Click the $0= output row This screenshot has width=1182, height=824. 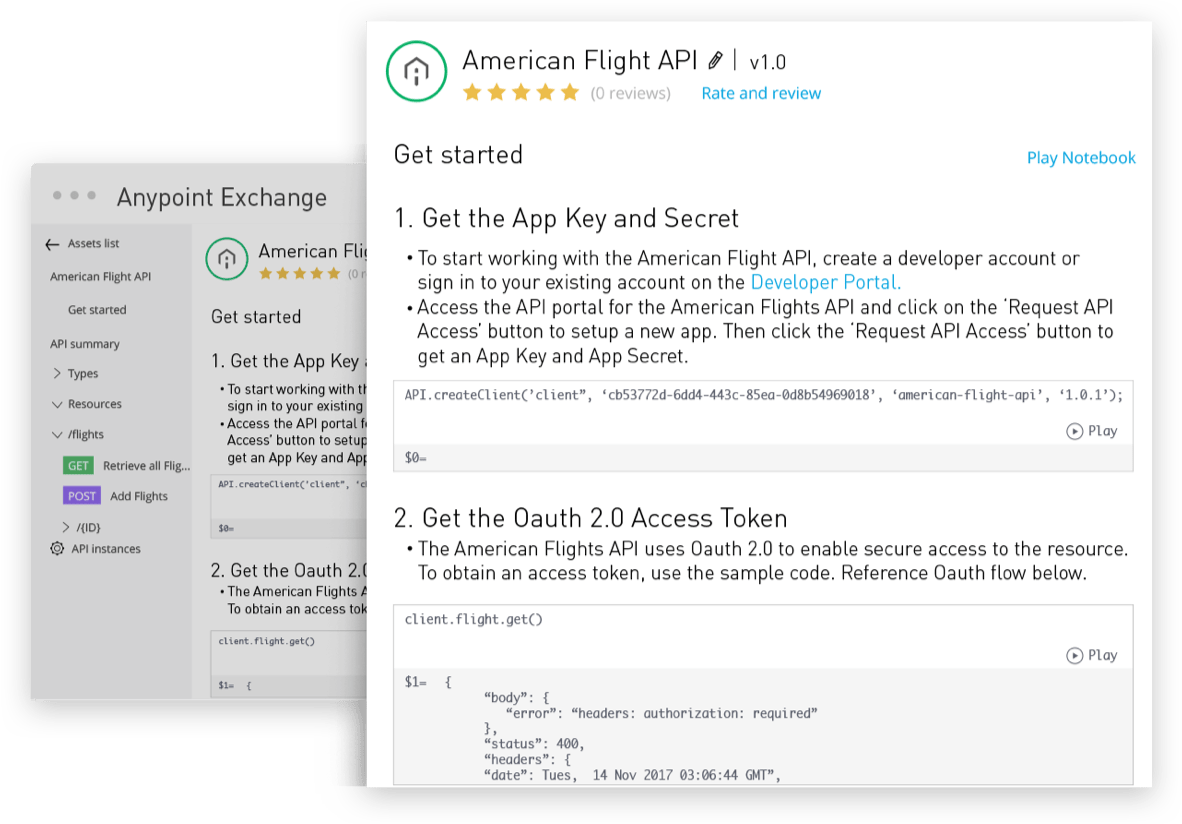pyautogui.click(x=763, y=458)
